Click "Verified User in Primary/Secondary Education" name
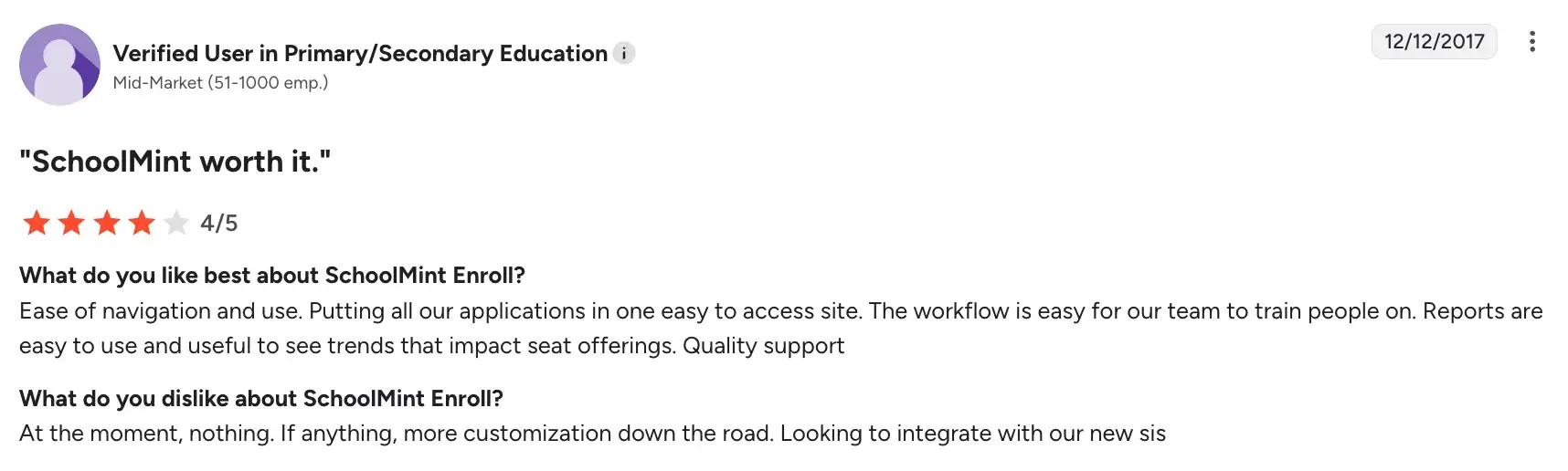The height and width of the screenshot is (471, 1568). [x=360, y=54]
